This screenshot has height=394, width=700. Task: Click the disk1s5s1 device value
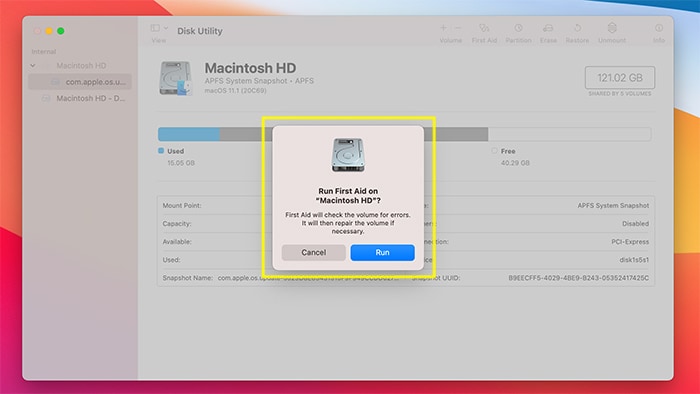[x=634, y=260]
